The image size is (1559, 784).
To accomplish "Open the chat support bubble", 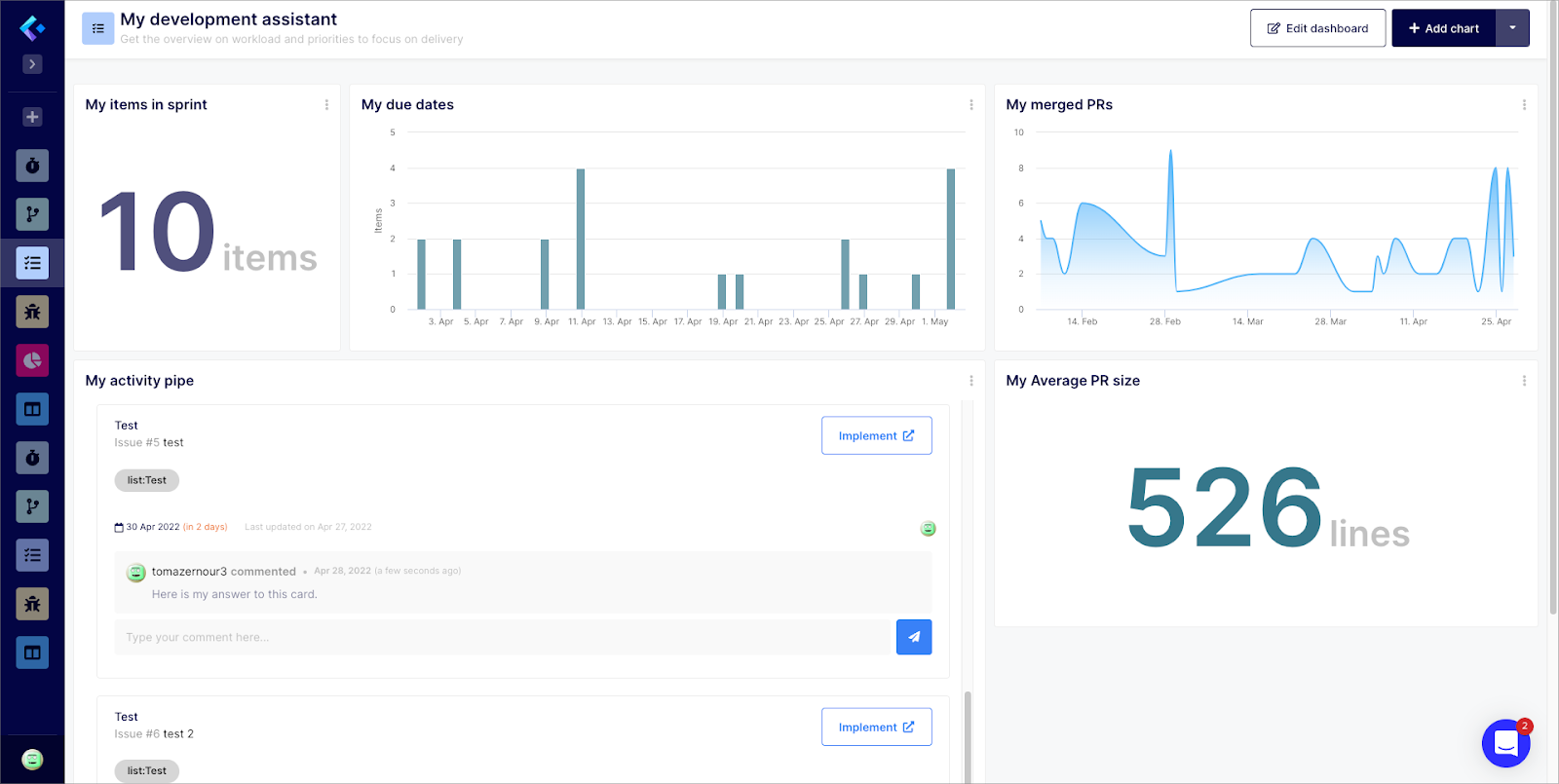I will (1505, 744).
